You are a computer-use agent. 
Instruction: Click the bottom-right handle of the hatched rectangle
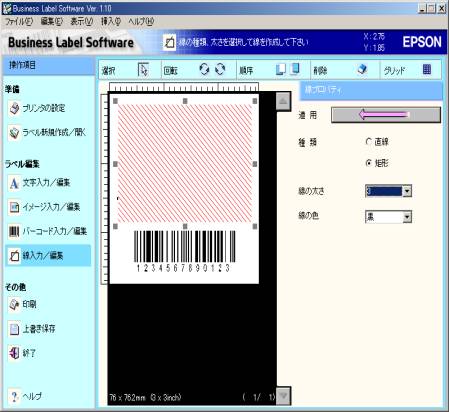[255, 226]
